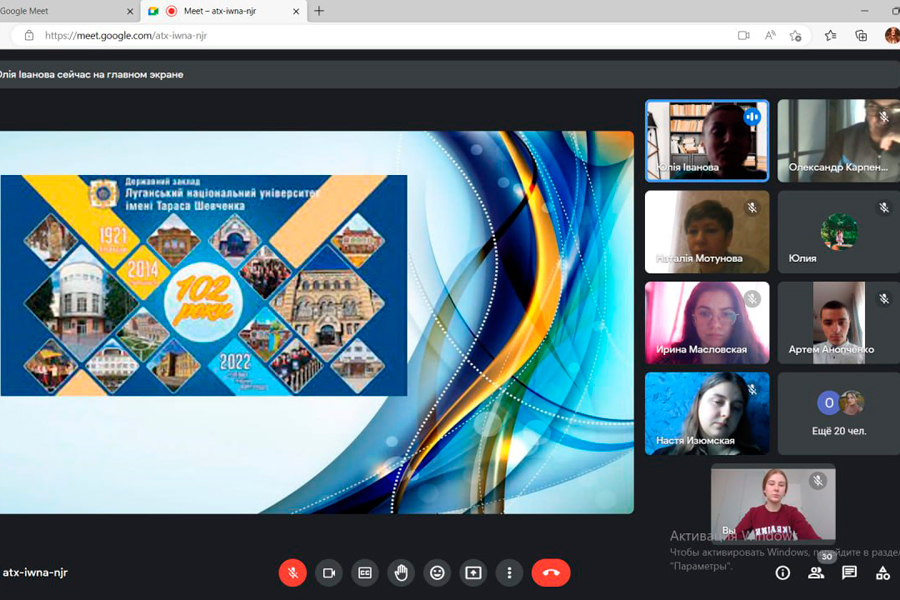Screen dimensions: 900x600
Task: Unmute the microphone in the call controls
Action: click(x=293, y=573)
